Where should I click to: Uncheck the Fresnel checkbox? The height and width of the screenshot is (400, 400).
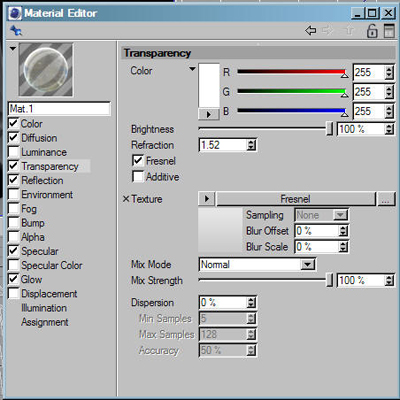point(138,161)
